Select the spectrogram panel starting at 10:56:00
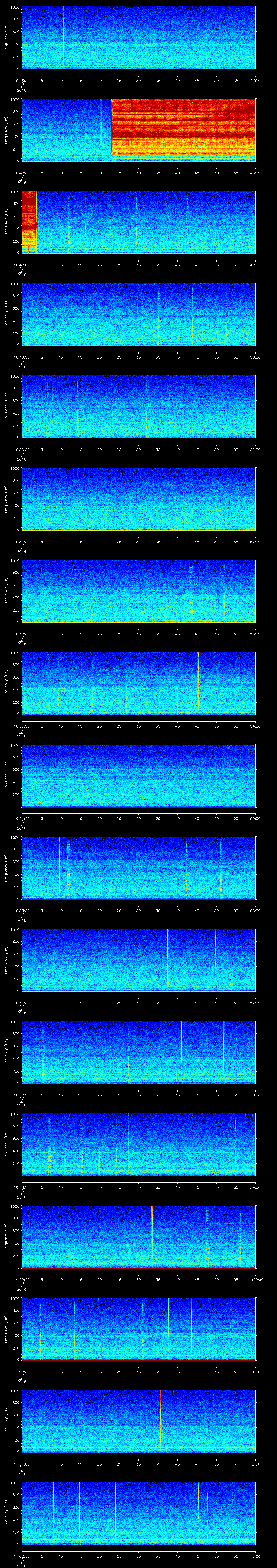This screenshot has width=277, height=1568. tap(138, 960)
